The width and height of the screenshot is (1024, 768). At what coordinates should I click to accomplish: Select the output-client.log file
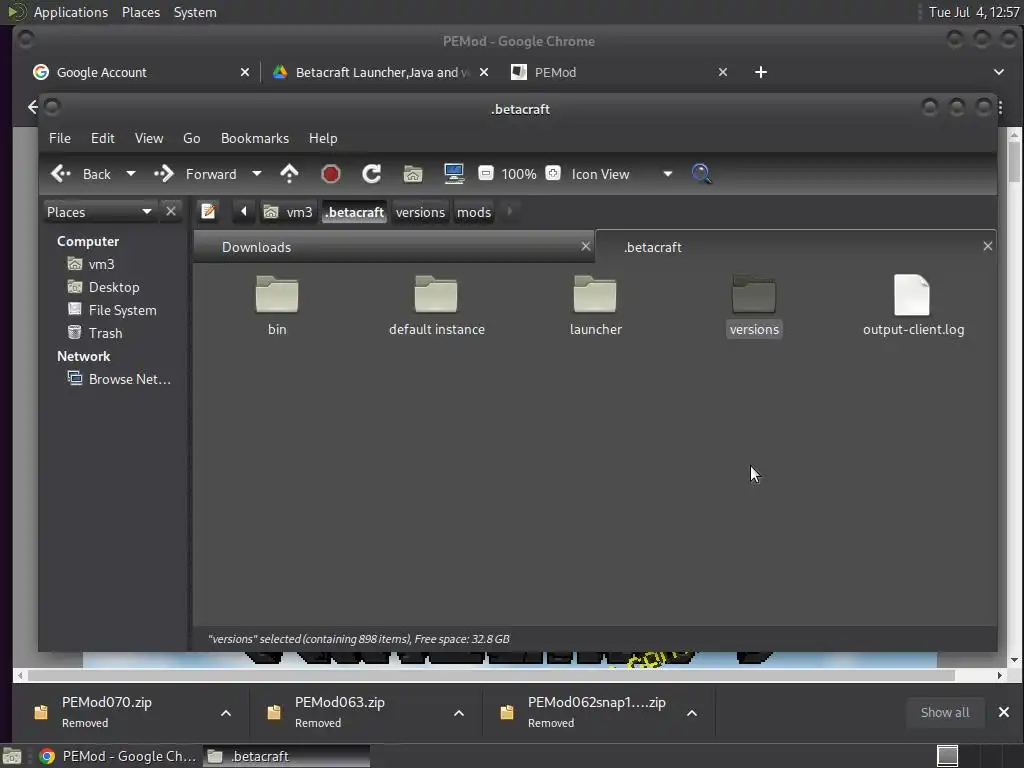coord(914,306)
